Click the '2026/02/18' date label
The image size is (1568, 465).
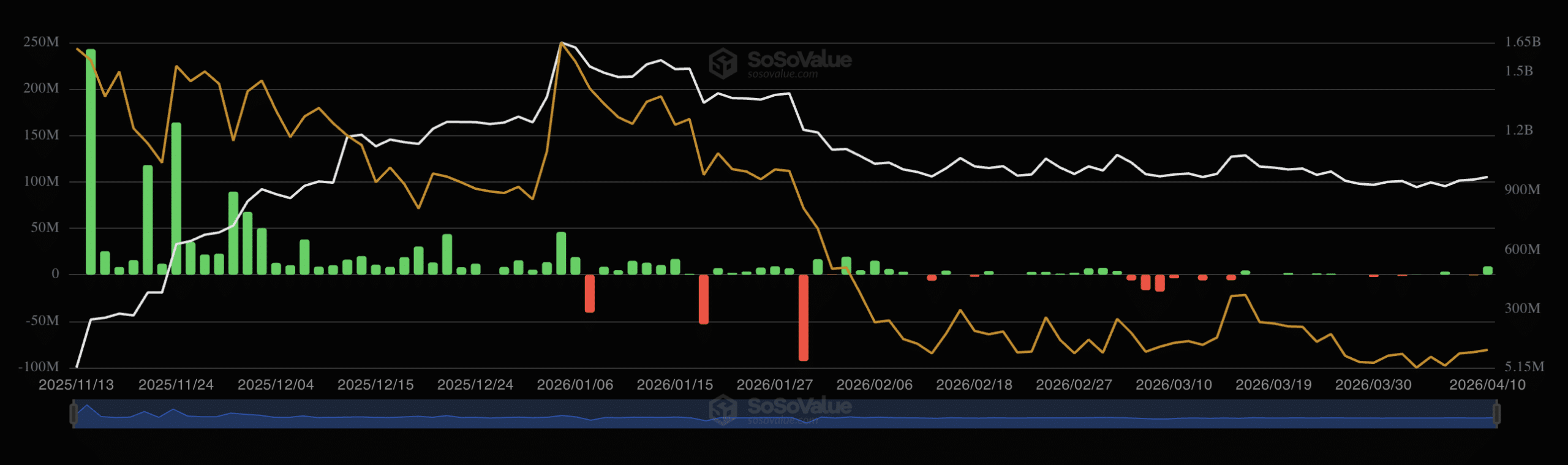(x=974, y=385)
